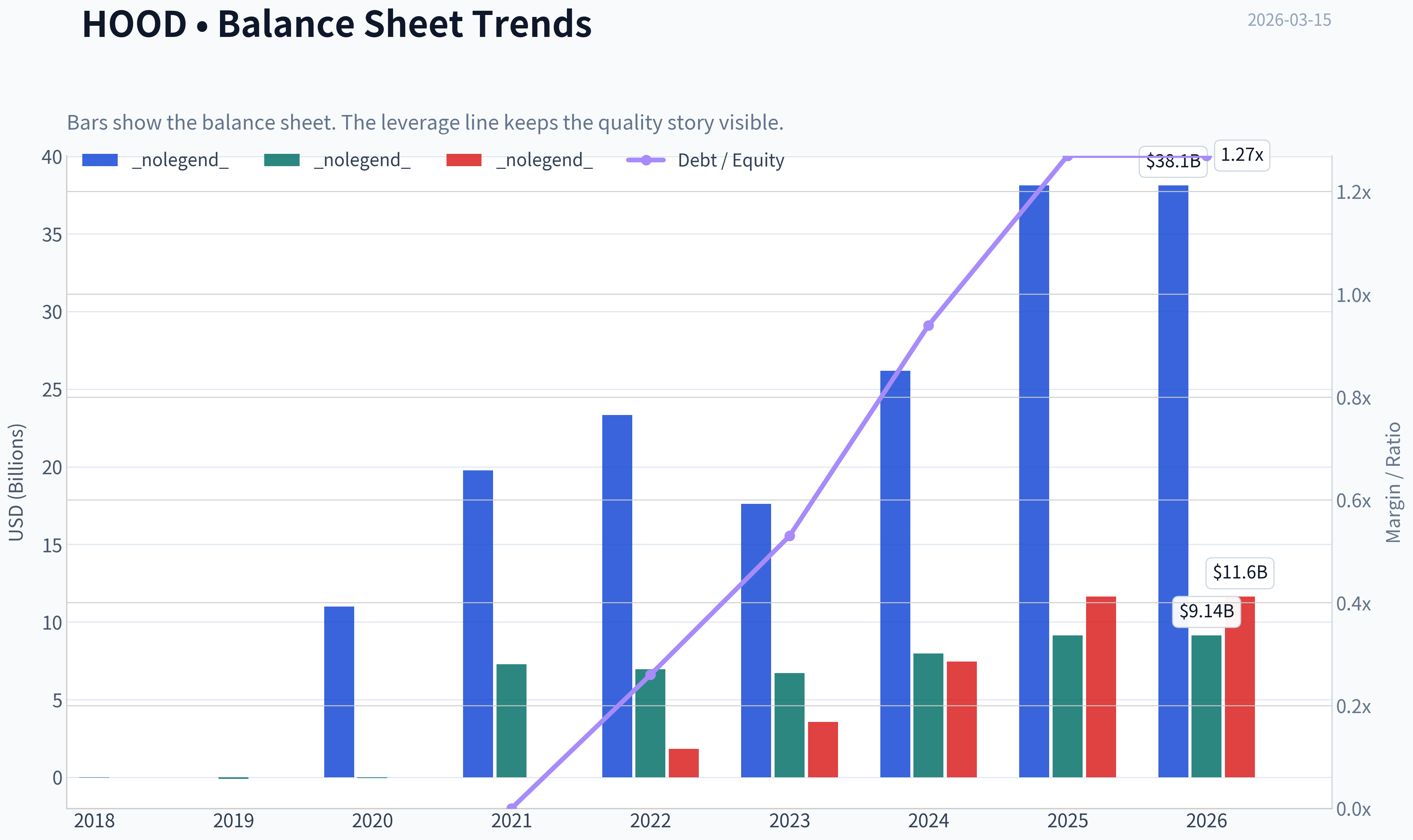Click the $38.1B data label

coord(1173,161)
